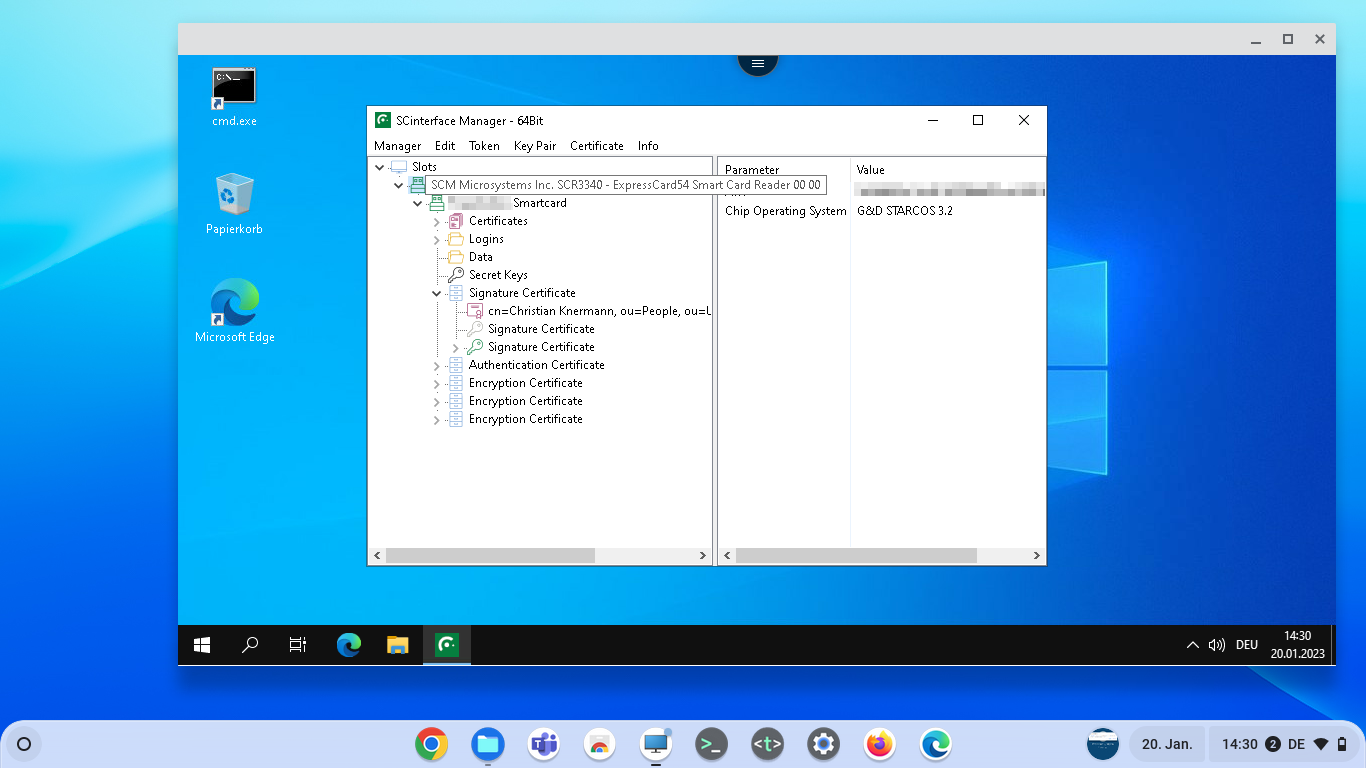Click the tree pane horizontal scrollbar thumb
This screenshot has height=768, width=1366.
[x=490, y=555]
